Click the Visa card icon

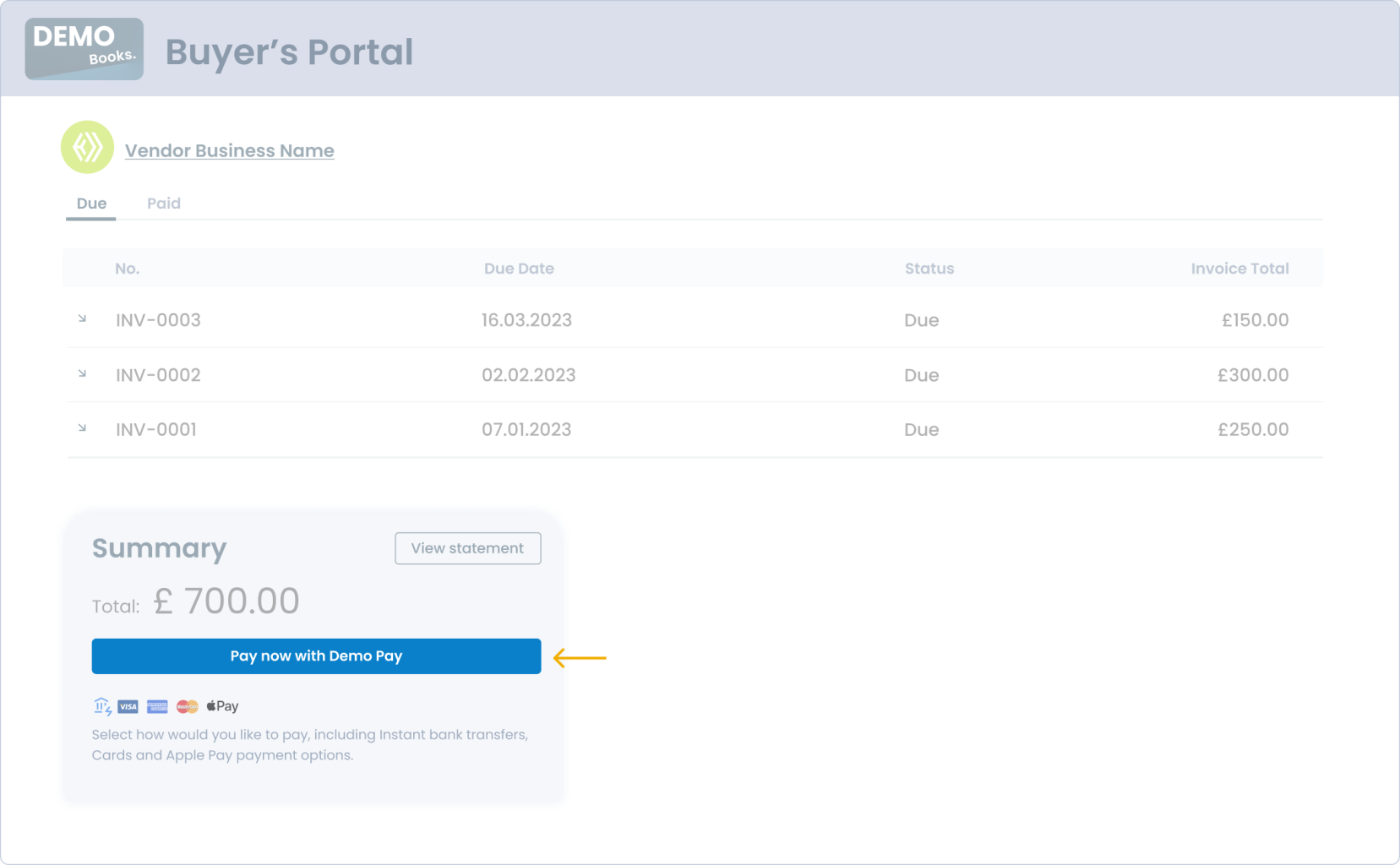pyautogui.click(x=128, y=706)
